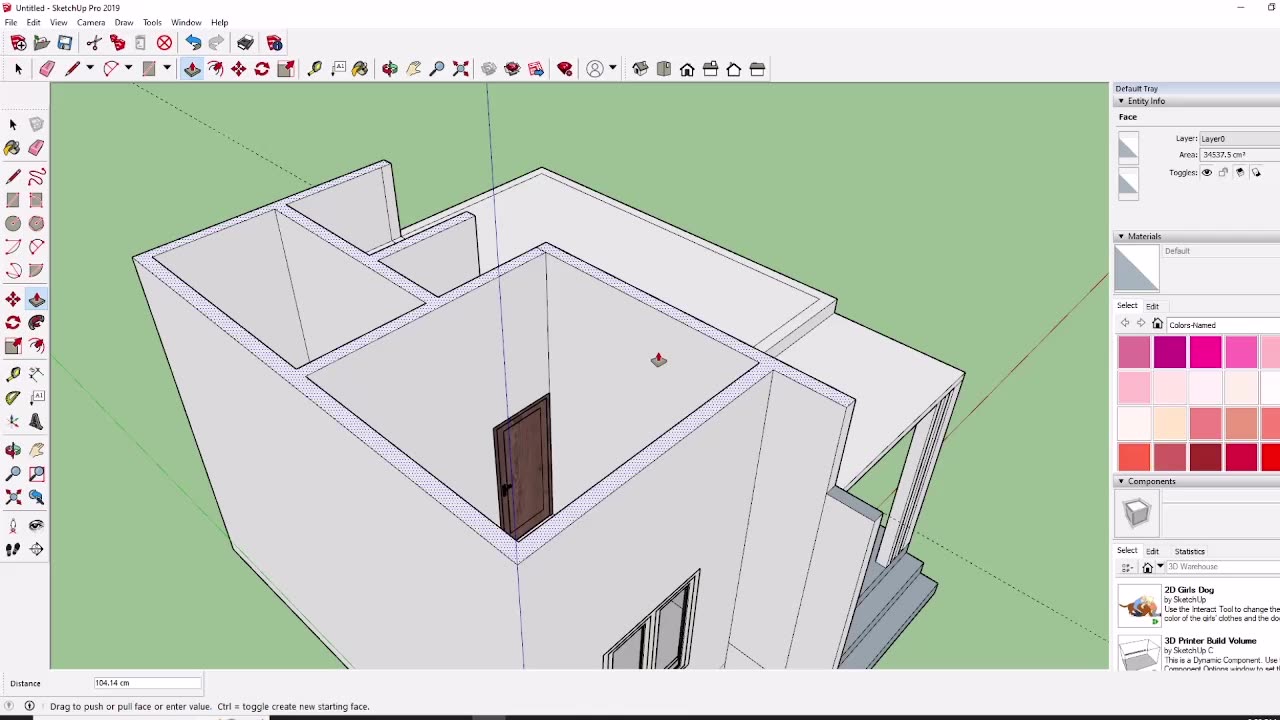The height and width of the screenshot is (720, 1280).
Task: Collapse the Components panel
Action: coord(1121,481)
